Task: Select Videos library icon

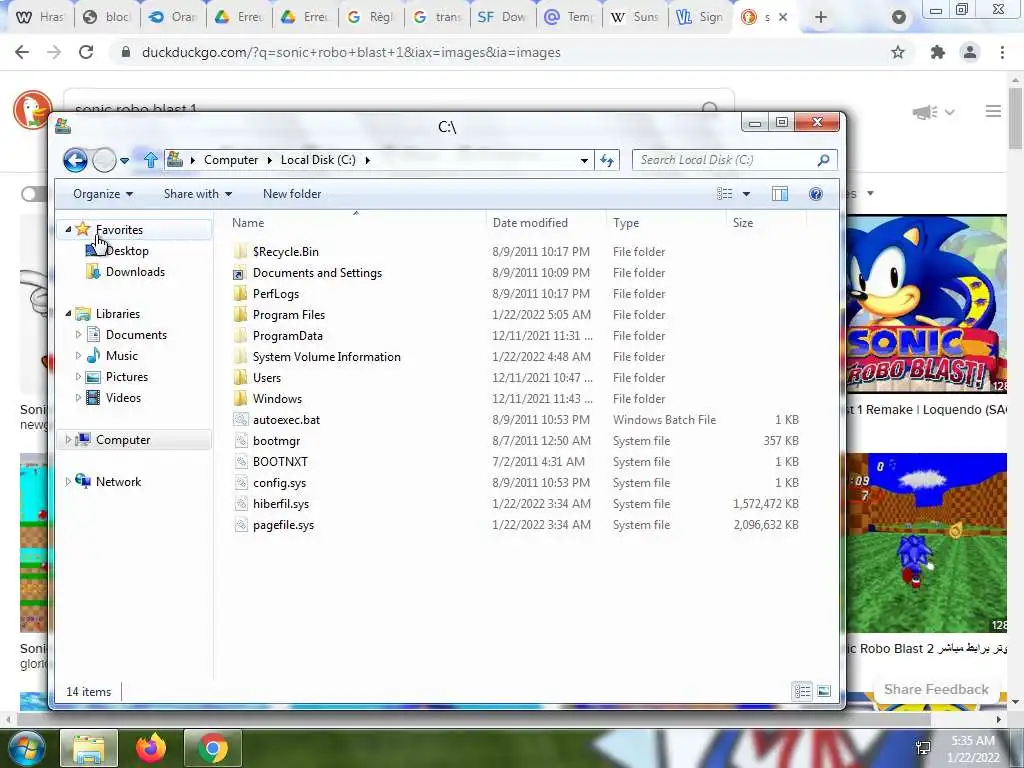Action: click(x=93, y=398)
